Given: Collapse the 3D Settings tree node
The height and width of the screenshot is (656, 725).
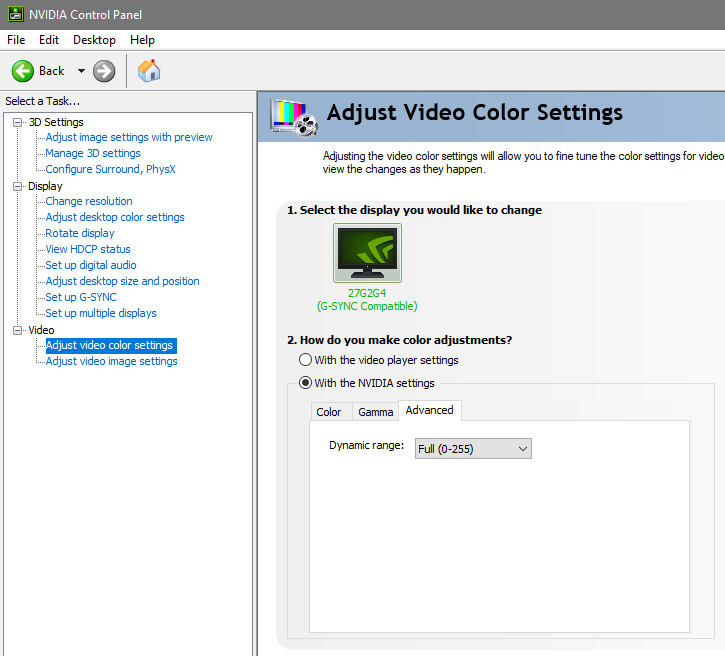Looking at the screenshot, I should click(x=18, y=123).
